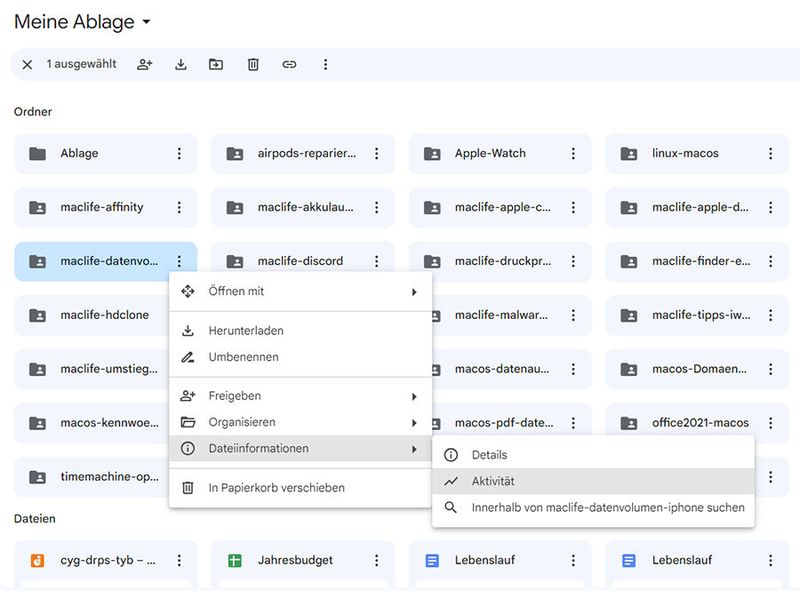Image resolution: width=800 pixels, height=591 pixels.
Task: Click the shared folder icon of Apple-Watch
Action: [431, 153]
